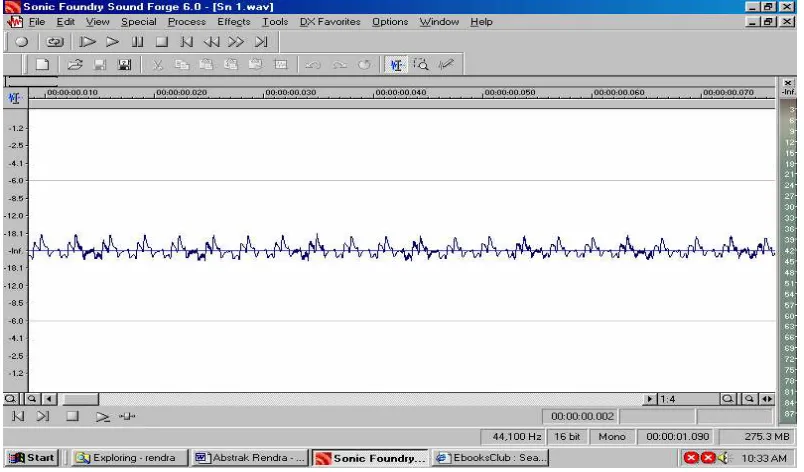Toggle Loop Playback in transport toolbar

(54, 42)
